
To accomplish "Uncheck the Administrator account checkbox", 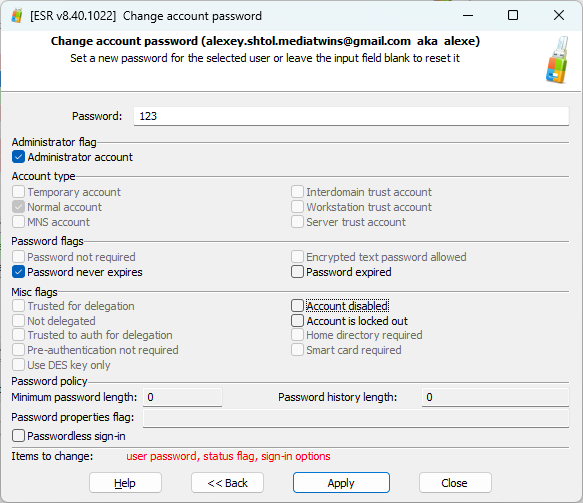I will [18, 157].
